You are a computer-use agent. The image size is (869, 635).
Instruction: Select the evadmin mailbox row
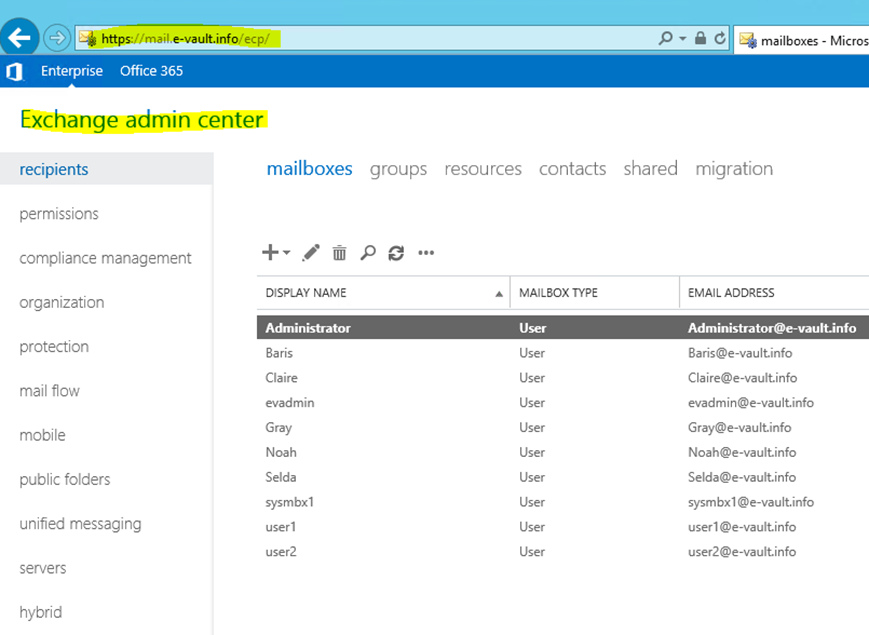click(x=563, y=403)
